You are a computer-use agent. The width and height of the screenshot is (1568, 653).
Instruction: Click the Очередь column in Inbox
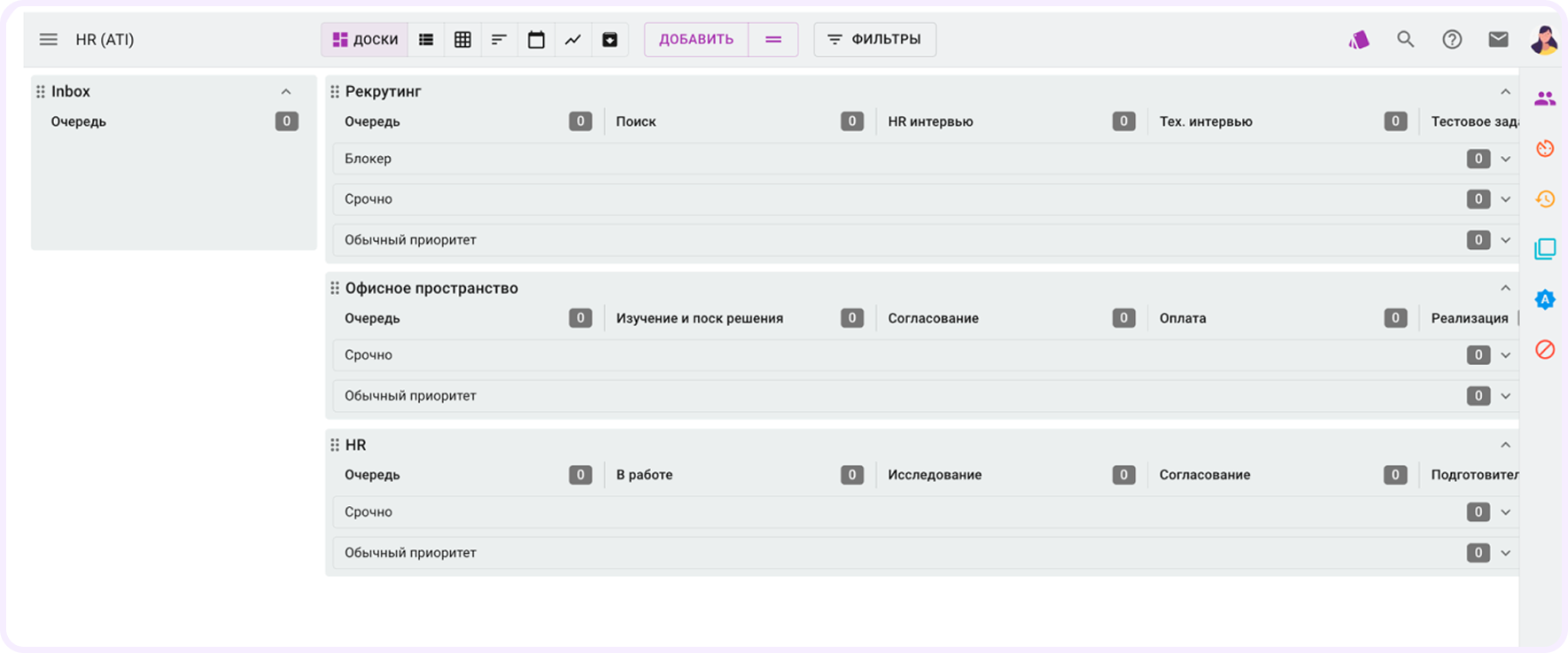[78, 121]
